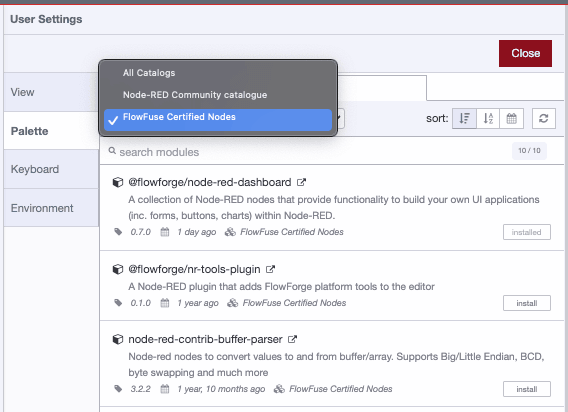
Task: Click package cube icon of buffer-parser
Action: pos(118,339)
